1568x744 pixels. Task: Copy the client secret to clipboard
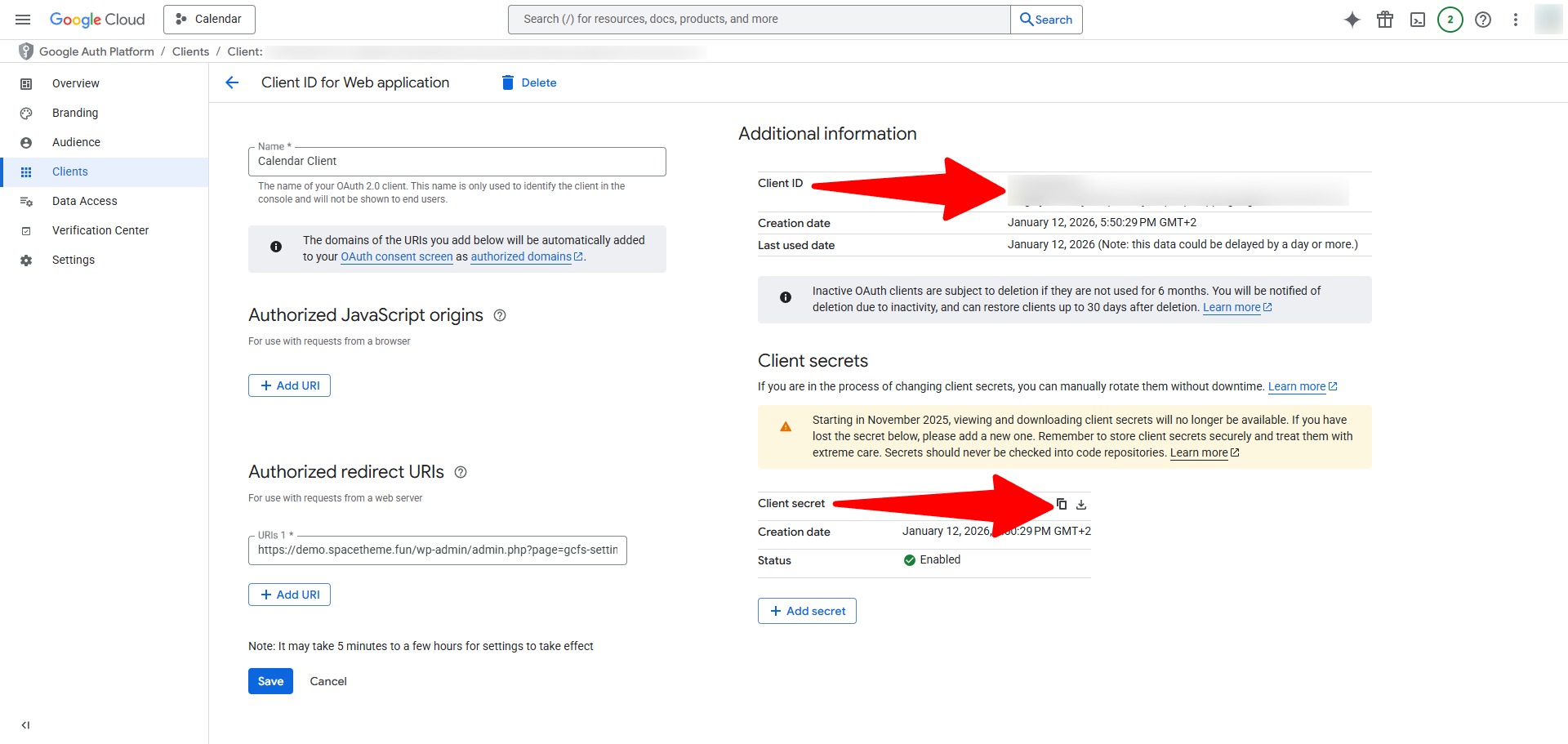[1062, 504]
